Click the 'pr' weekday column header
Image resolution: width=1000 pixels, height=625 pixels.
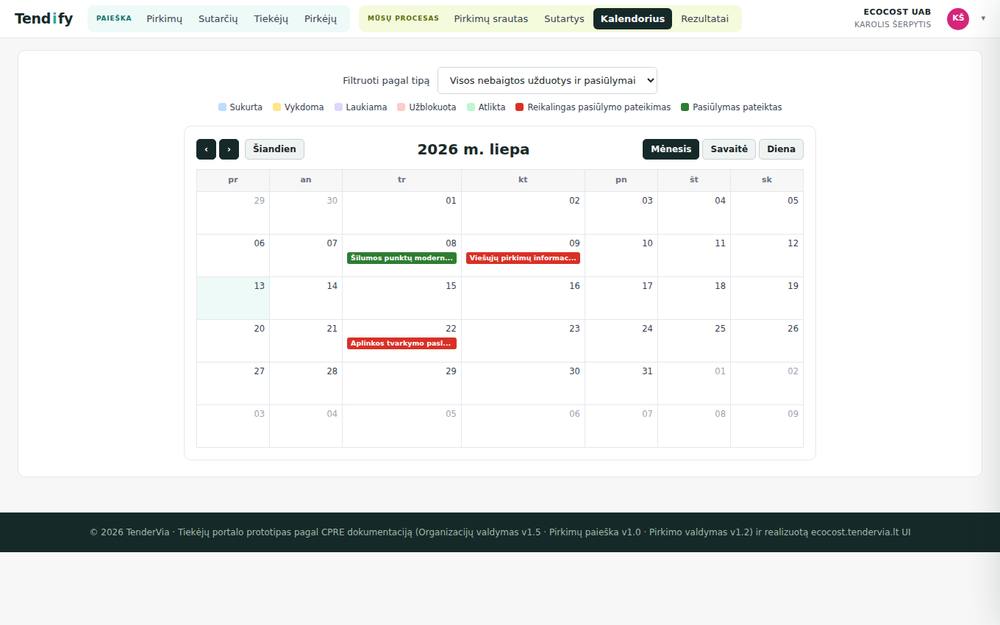(233, 180)
